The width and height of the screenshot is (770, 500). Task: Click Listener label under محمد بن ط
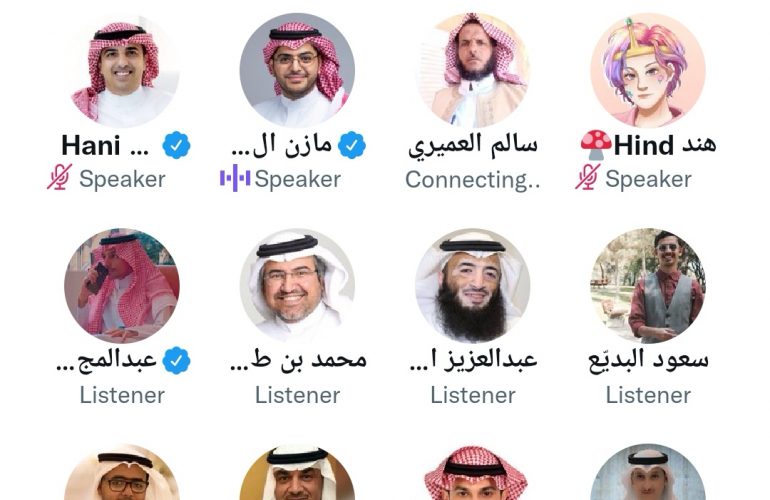[x=298, y=395]
